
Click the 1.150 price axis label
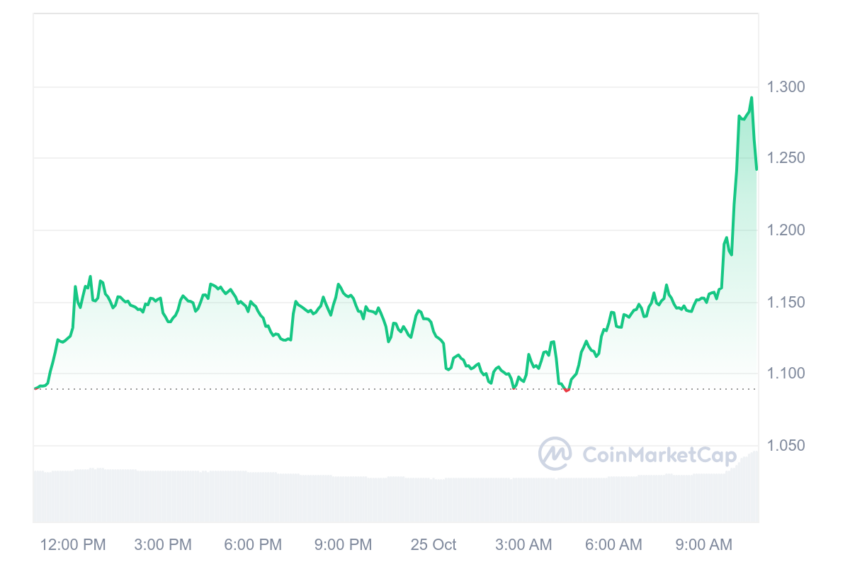pos(785,302)
